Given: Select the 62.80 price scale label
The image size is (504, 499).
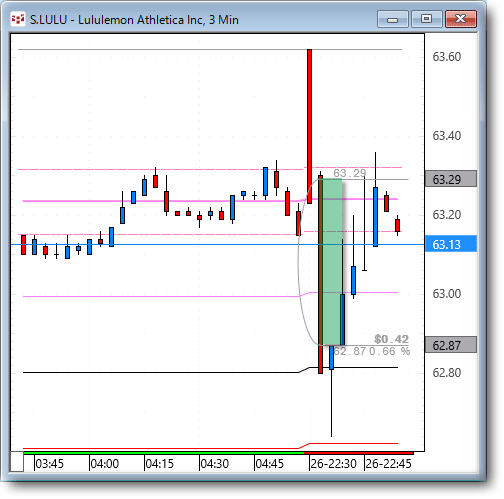Looking at the screenshot, I should 447,372.
